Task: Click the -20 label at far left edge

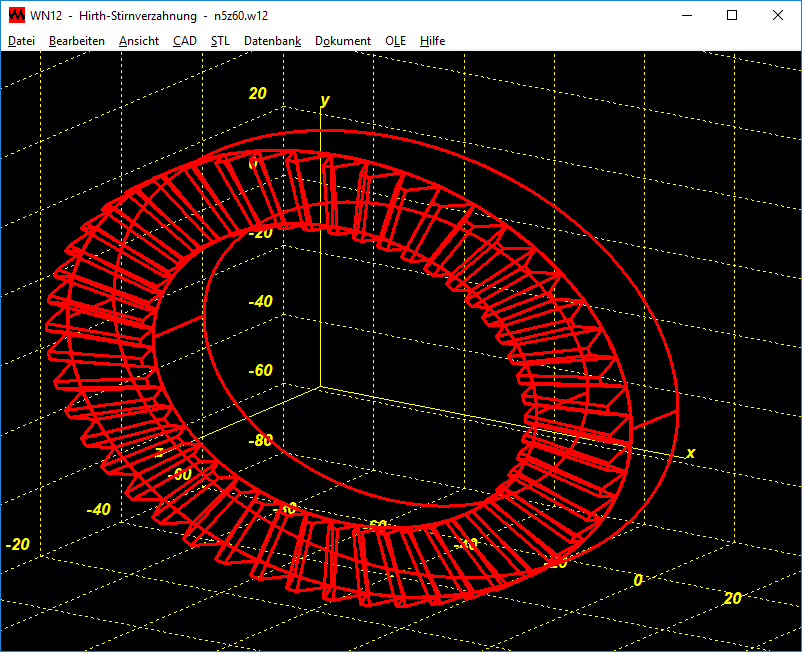Action: 18,544
